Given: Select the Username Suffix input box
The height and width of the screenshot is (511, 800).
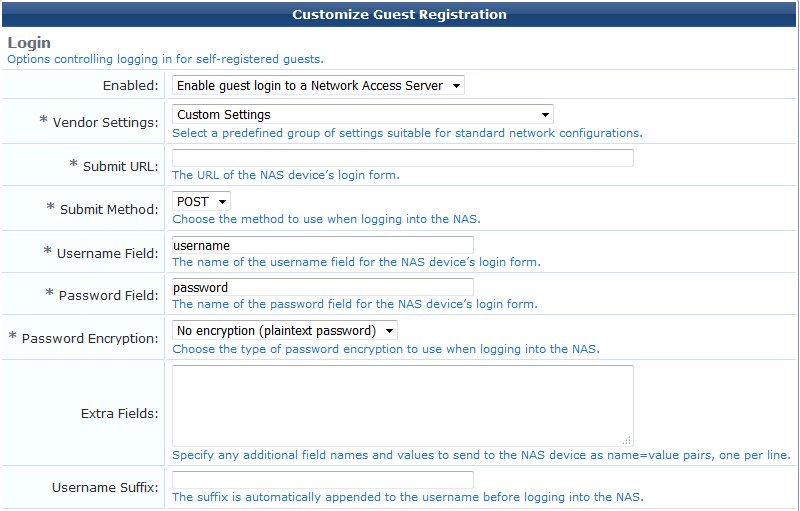Looking at the screenshot, I should (x=322, y=480).
